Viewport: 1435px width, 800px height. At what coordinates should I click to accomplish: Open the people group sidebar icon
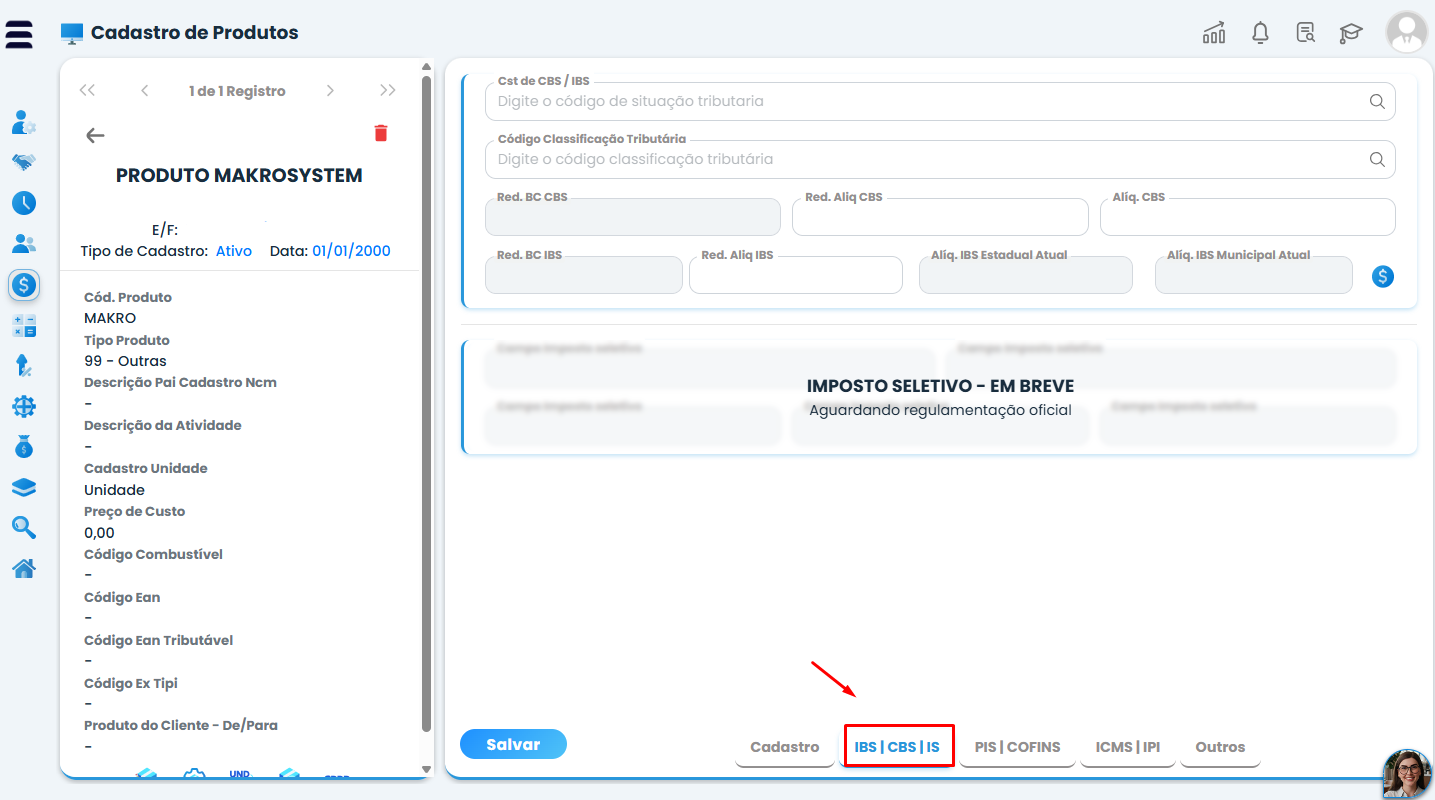tap(24, 243)
